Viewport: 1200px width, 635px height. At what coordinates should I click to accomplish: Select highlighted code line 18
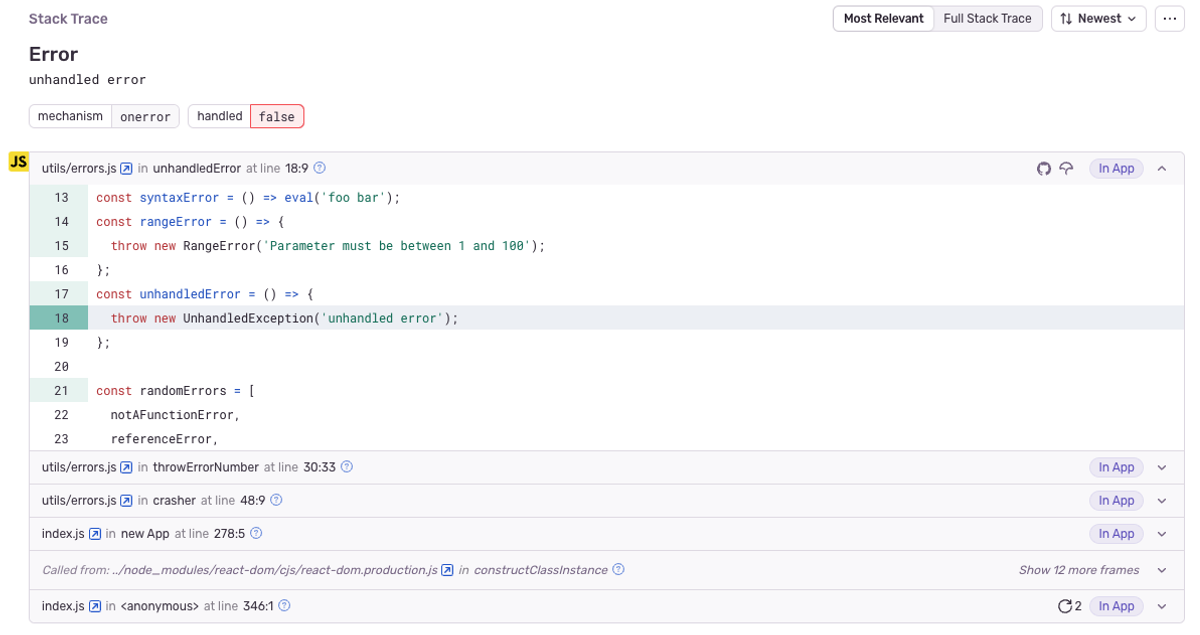coord(607,318)
